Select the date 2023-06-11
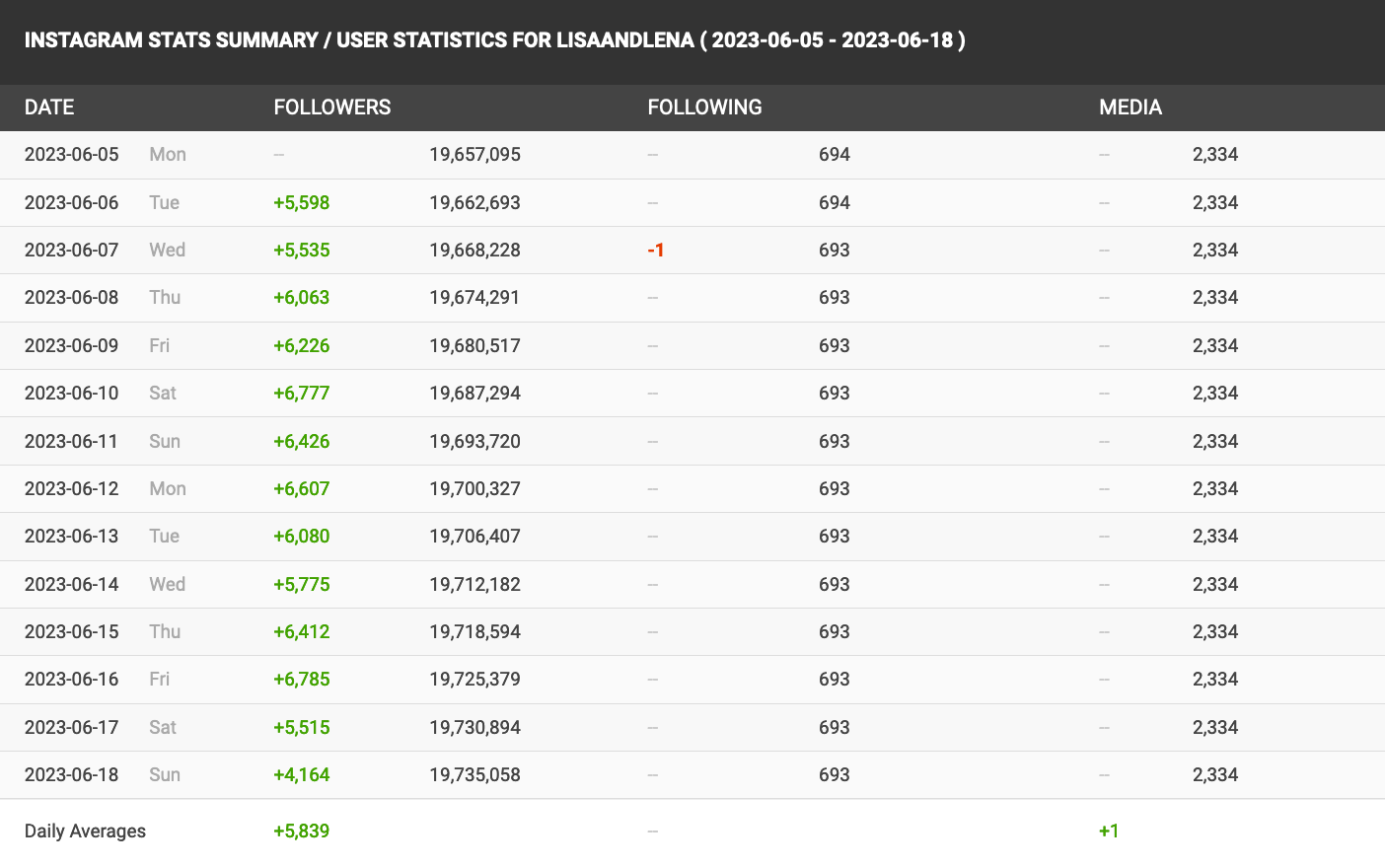Image resolution: width=1385 pixels, height=868 pixels. click(71, 442)
